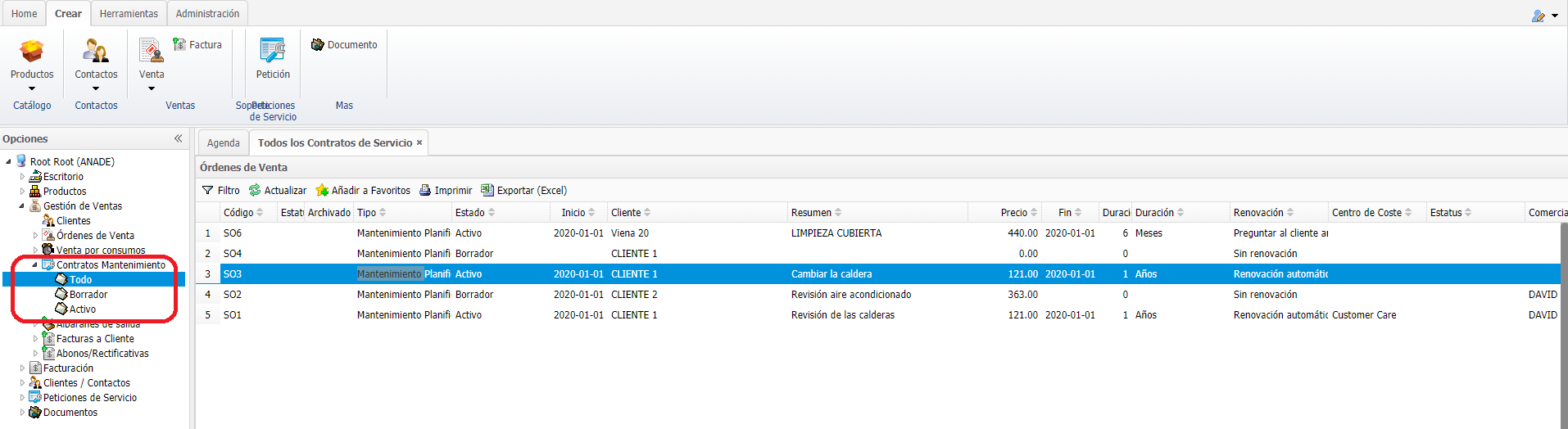Expand the Productos tree node
This screenshot has height=429, width=1568.
click(22, 192)
